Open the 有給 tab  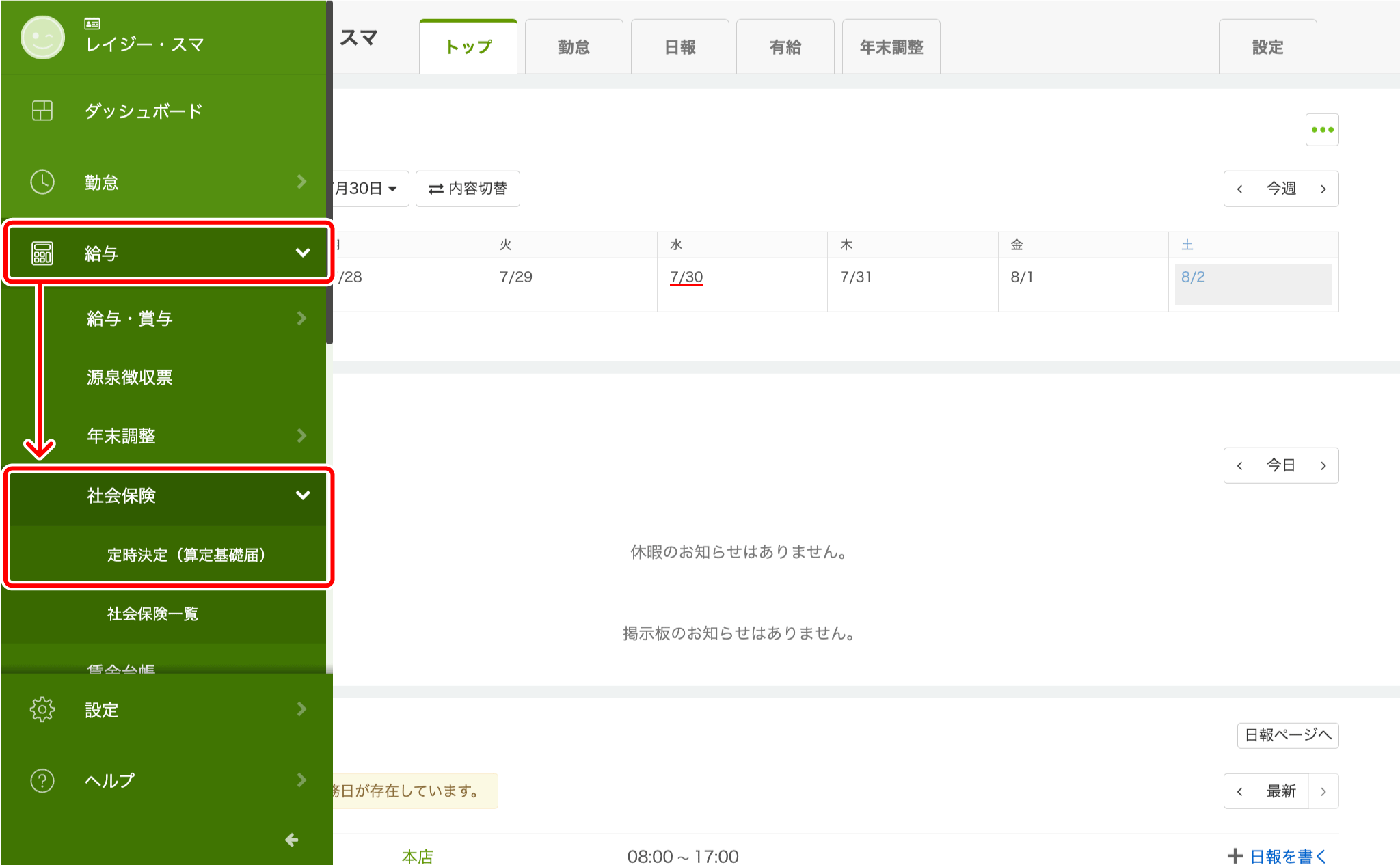coord(785,47)
